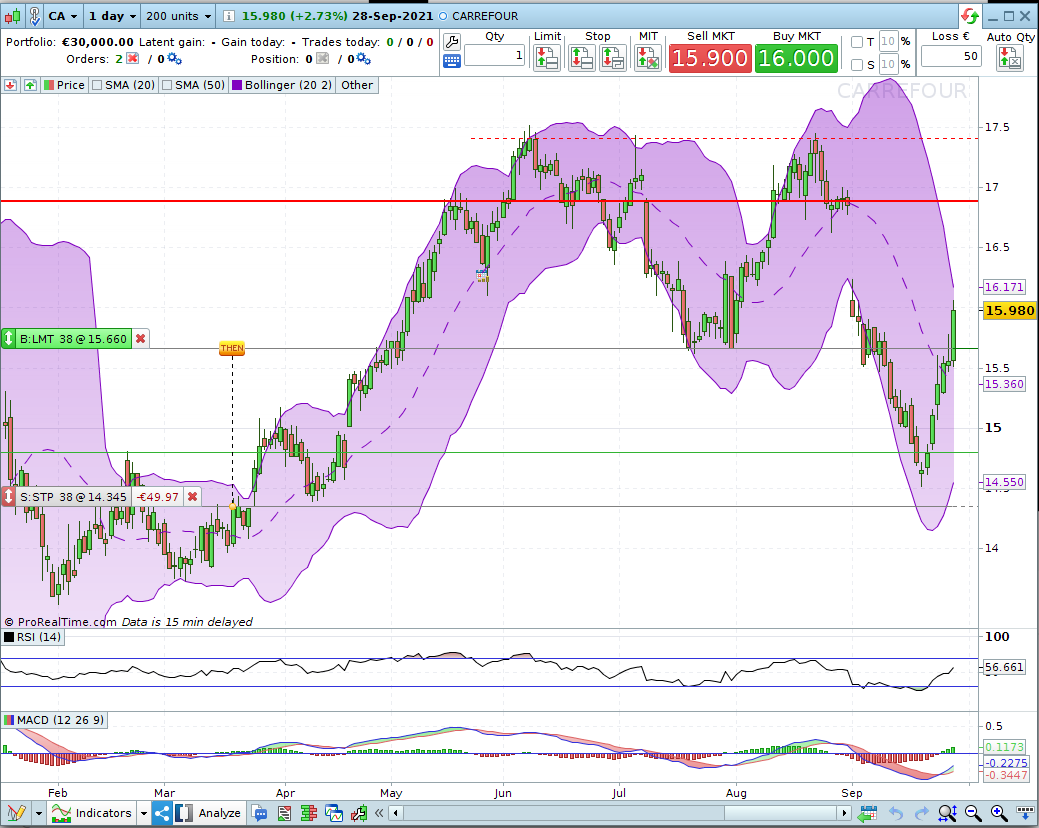Image resolution: width=1039 pixels, height=828 pixels.
Task: Click the Sell MKT 15.900 button
Action: point(710,58)
